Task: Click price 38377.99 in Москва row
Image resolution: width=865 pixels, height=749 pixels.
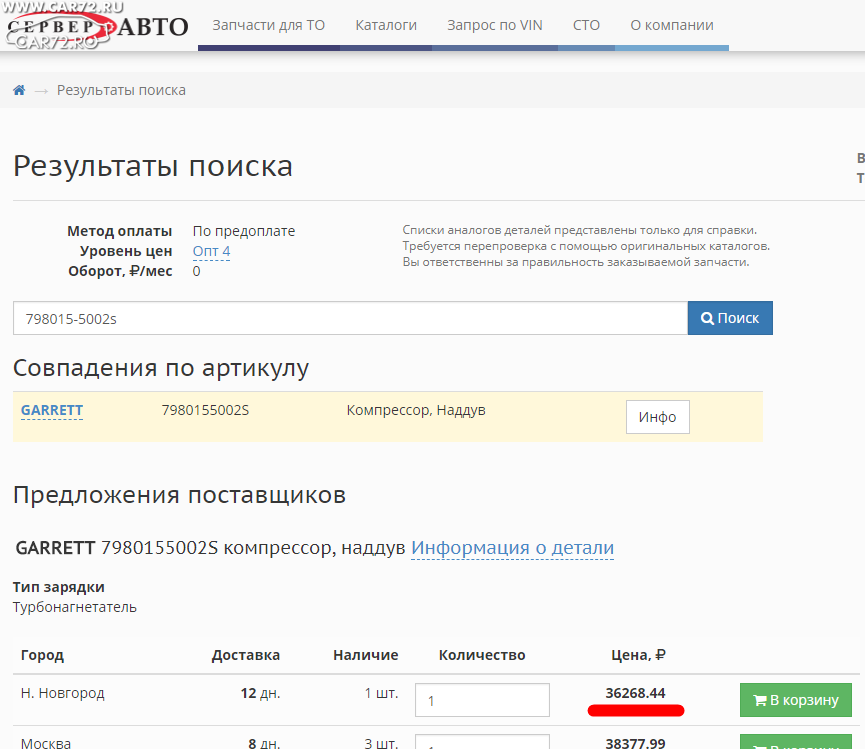Action: pyautogui.click(x=636, y=743)
